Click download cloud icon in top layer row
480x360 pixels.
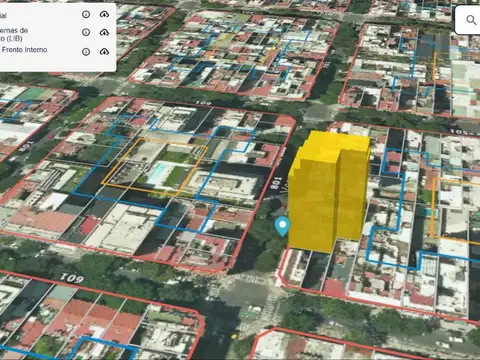104,14
